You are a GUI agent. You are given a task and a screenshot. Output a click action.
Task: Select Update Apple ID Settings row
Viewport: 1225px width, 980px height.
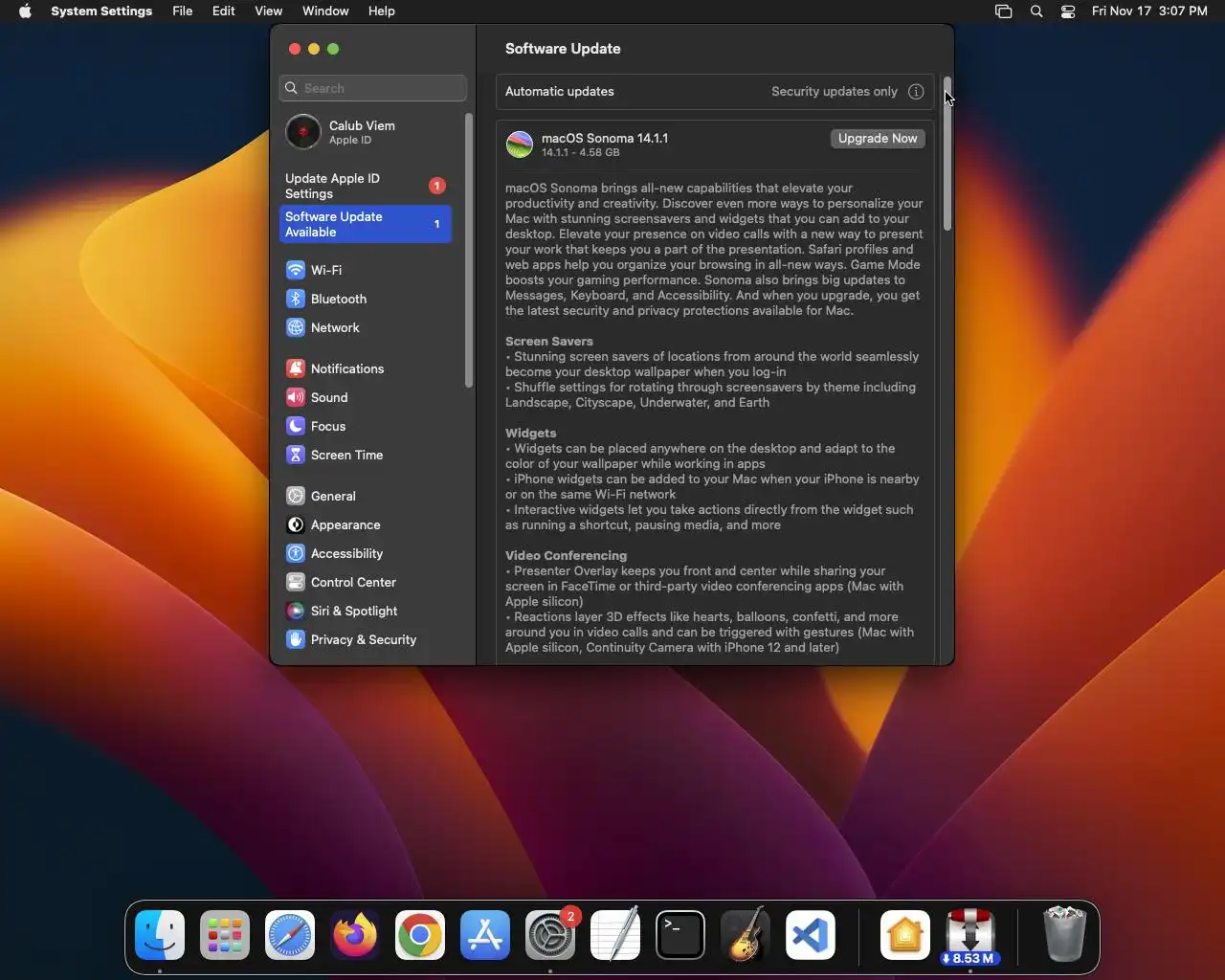[x=365, y=186]
